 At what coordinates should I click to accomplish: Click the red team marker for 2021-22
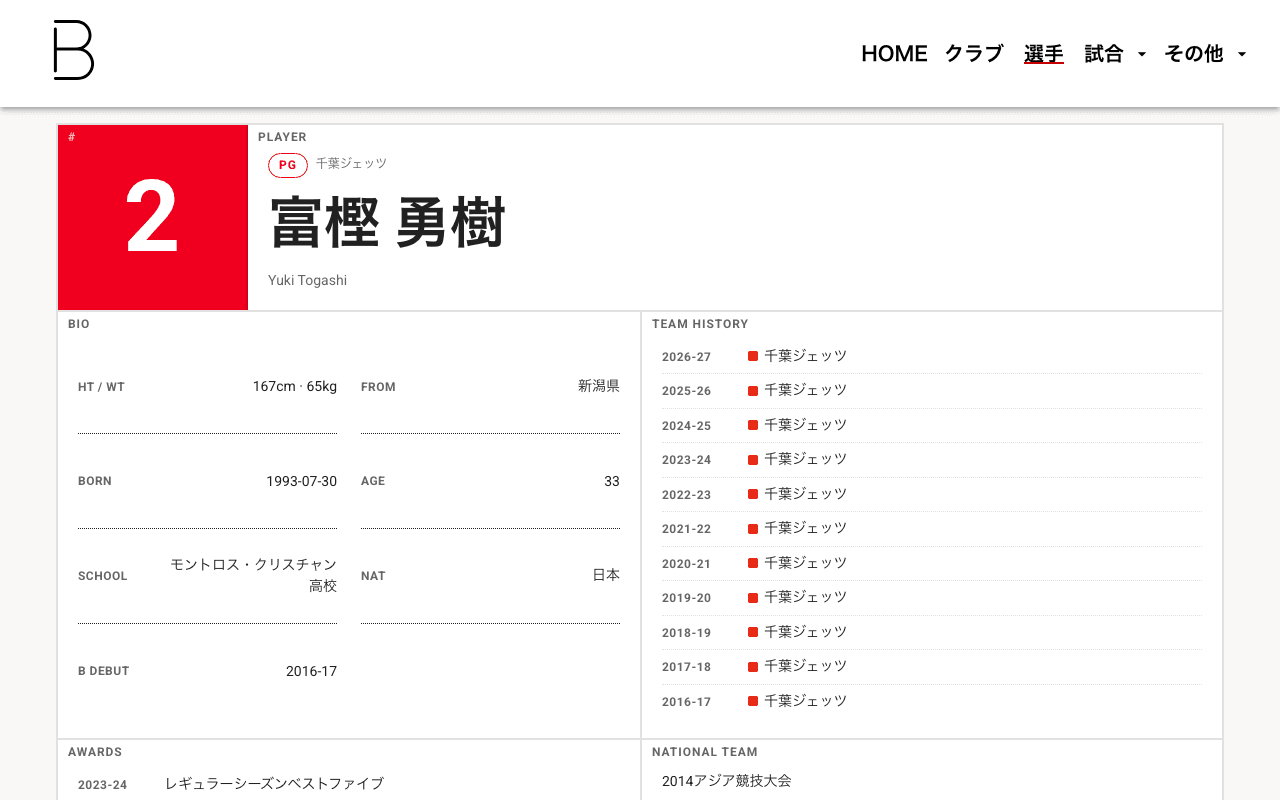[x=753, y=528]
